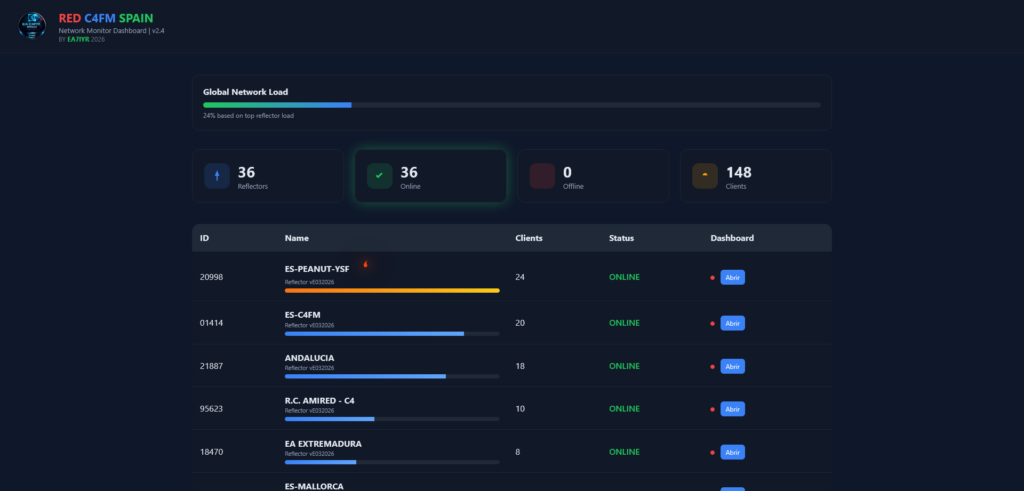The image size is (1024, 491).
Task: Click the ID column header
Action: pyautogui.click(x=204, y=238)
